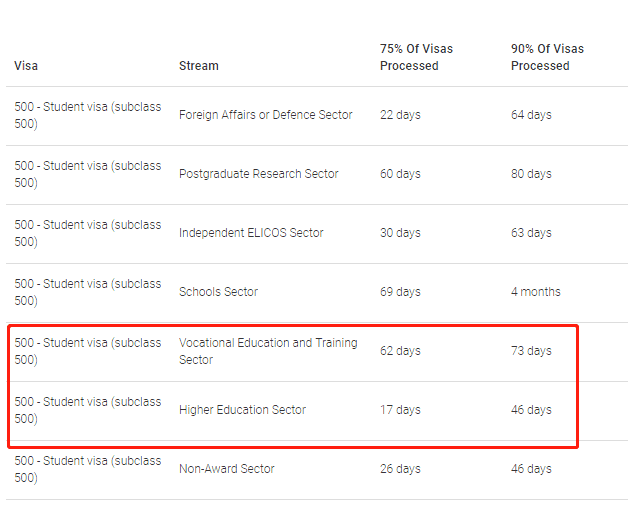Select Vocational Education and Training Sector cell
This screenshot has height=515, width=628.
tap(268, 351)
